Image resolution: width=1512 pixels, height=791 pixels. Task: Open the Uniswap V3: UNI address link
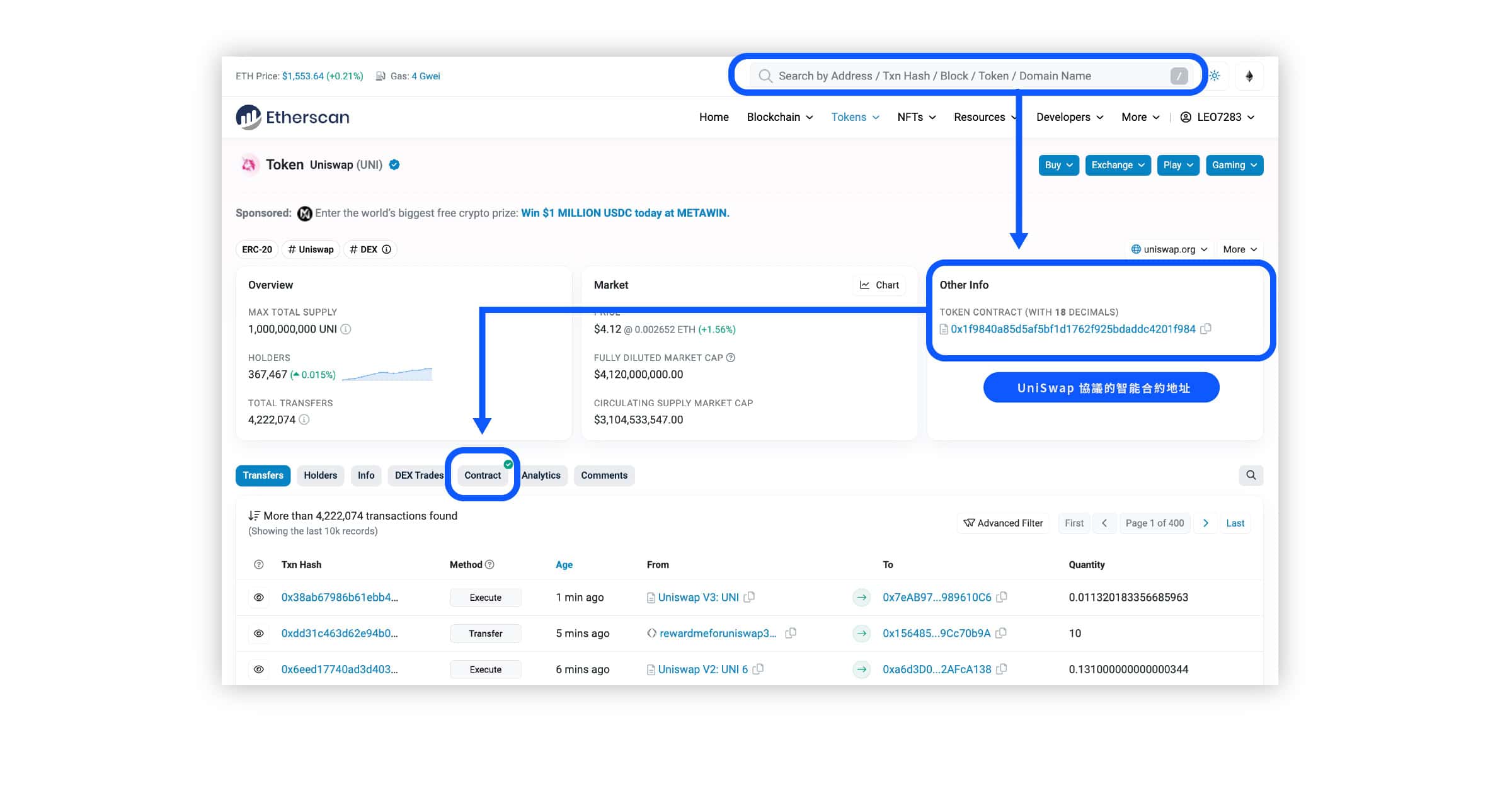(698, 597)
